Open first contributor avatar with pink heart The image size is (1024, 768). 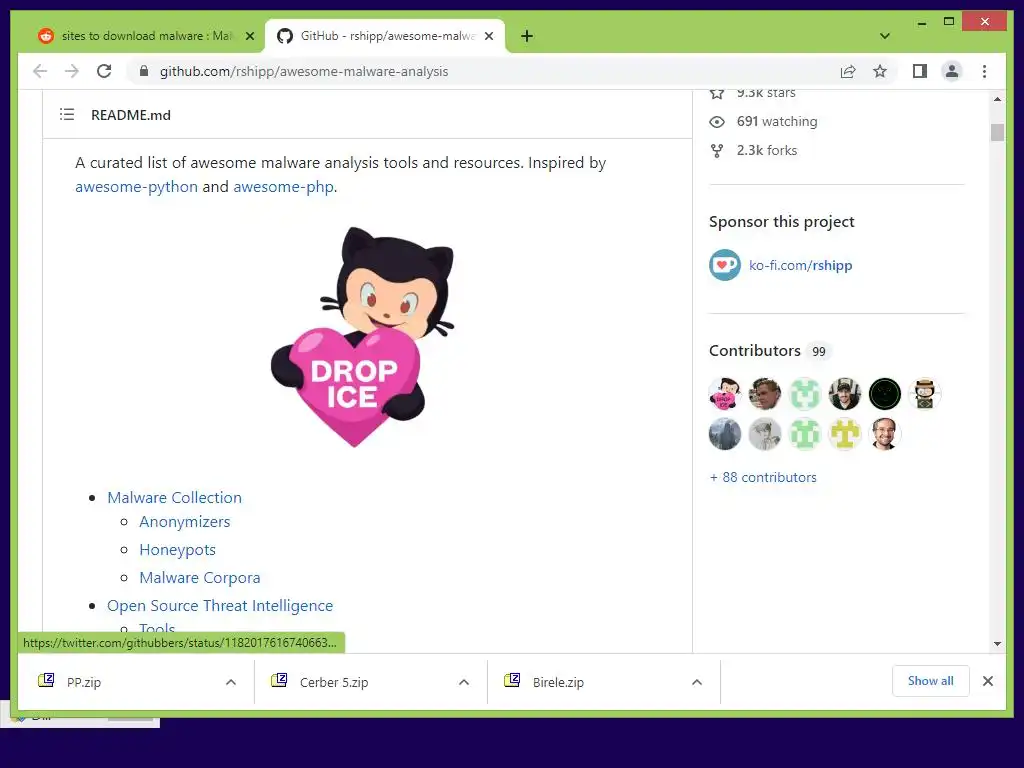tap(725, 394)
